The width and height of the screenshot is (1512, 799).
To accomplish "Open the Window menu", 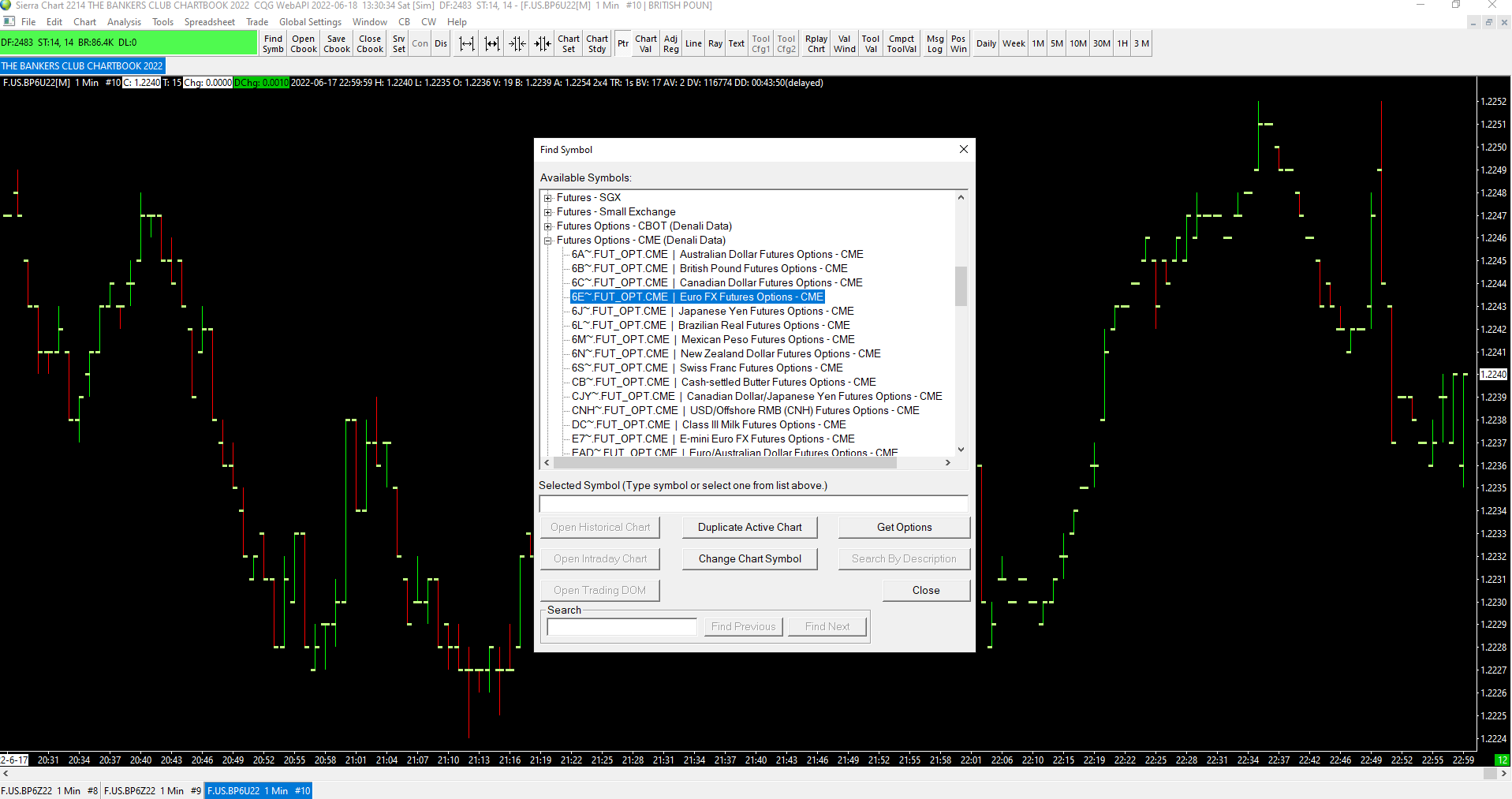I will 369,22.
